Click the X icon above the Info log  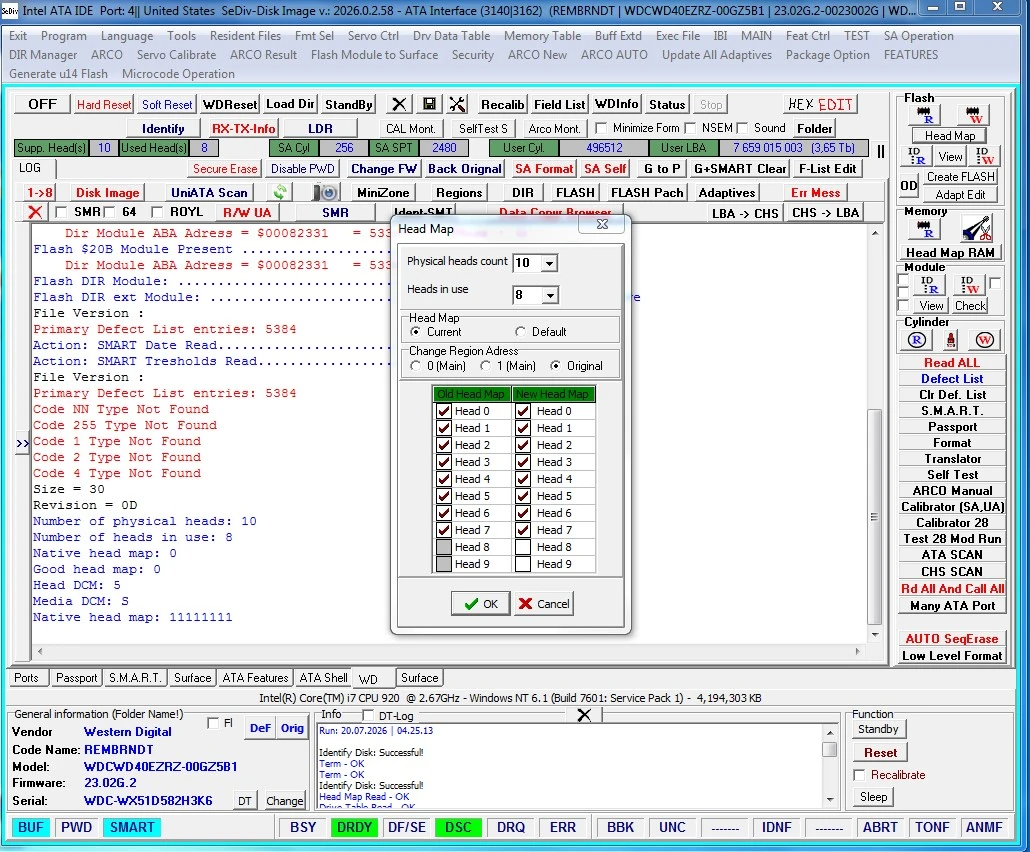coord(584,715)
